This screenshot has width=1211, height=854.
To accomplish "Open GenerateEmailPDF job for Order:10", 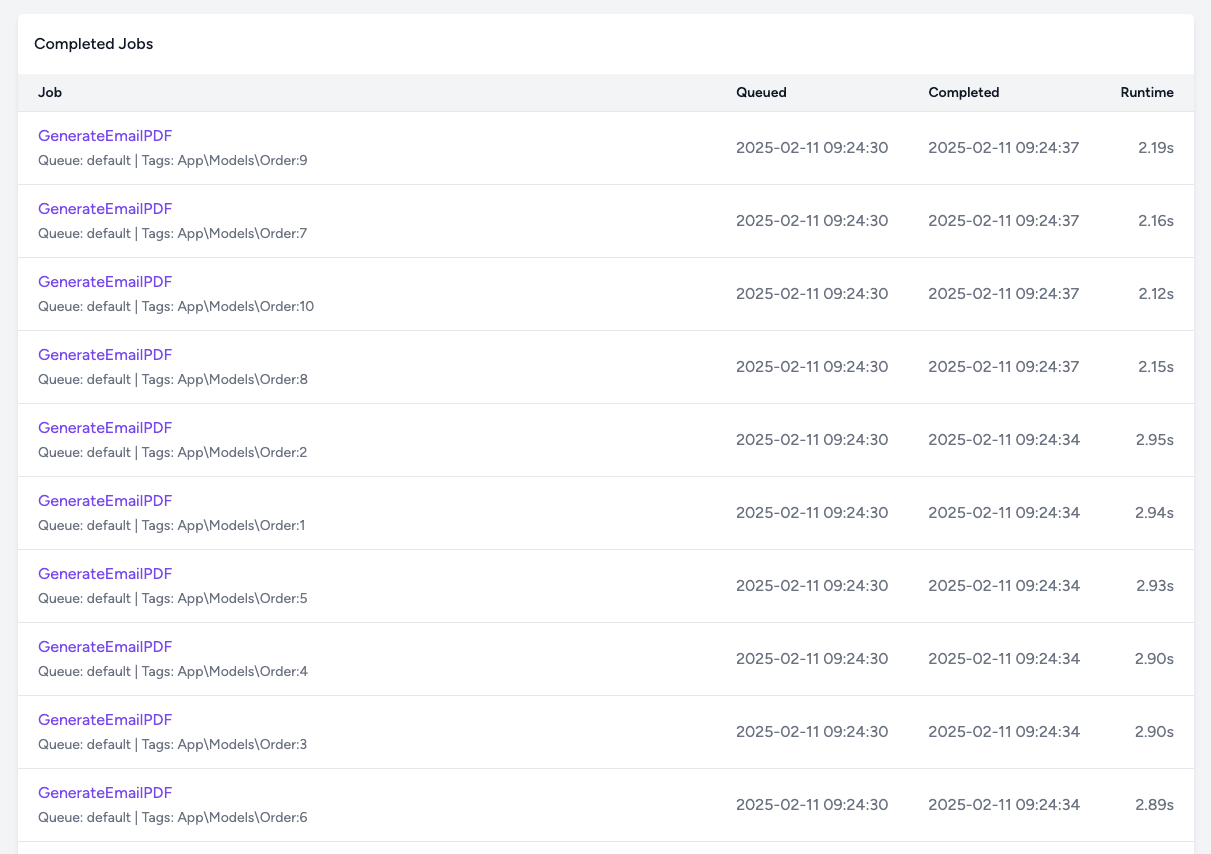I will click(x=105, y=282).
